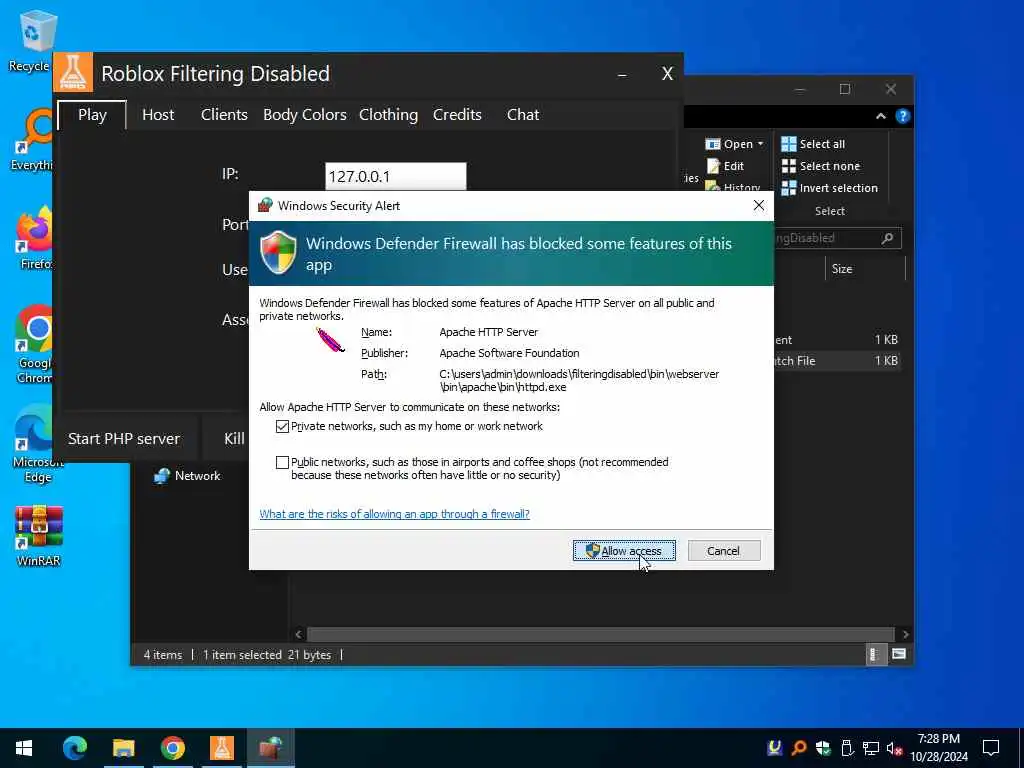The width and height of the screenshot is (1024, 768).
Task: Open the Host tab
Action: (x=158, y=115)
